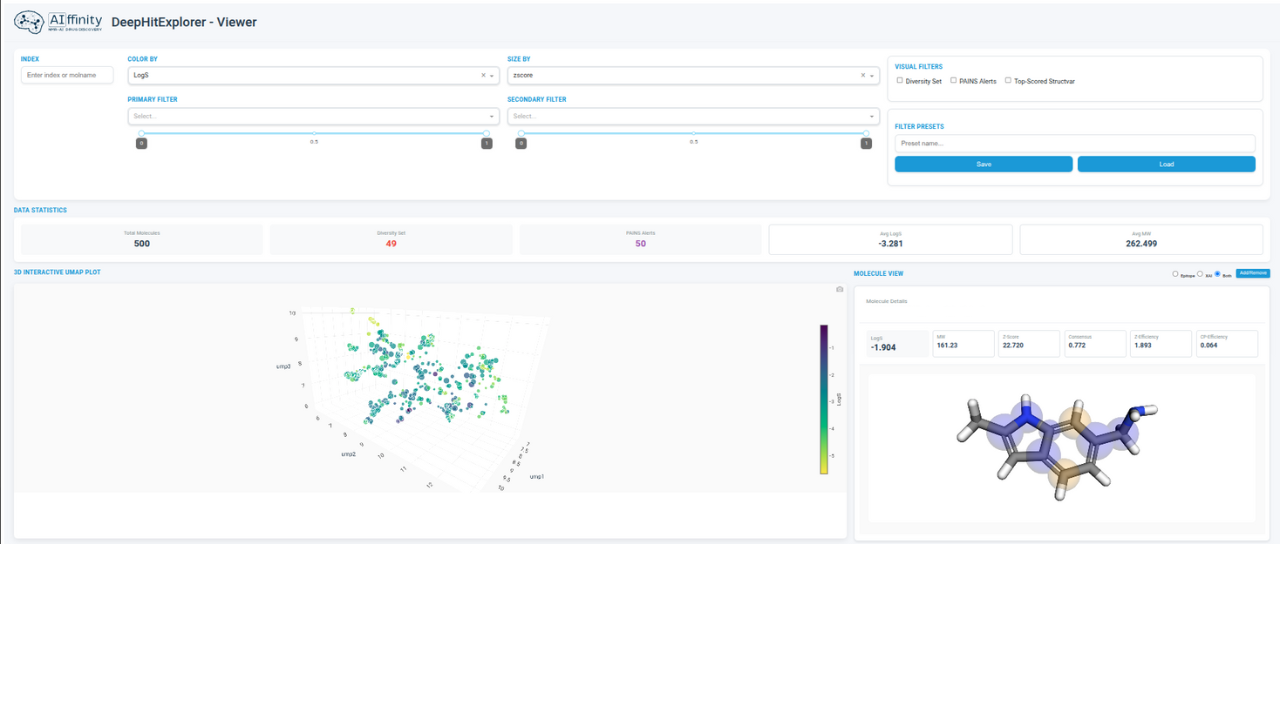Save the current filter preset
This screenshot has height=720, width=1280.
983,163
